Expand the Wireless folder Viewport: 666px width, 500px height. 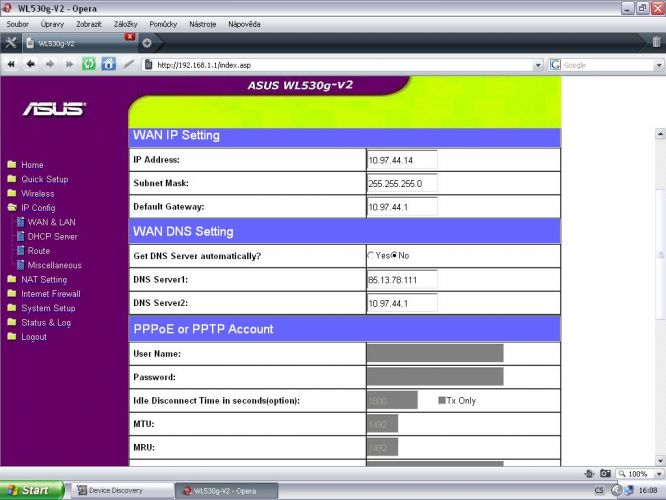tap(12, 193)
